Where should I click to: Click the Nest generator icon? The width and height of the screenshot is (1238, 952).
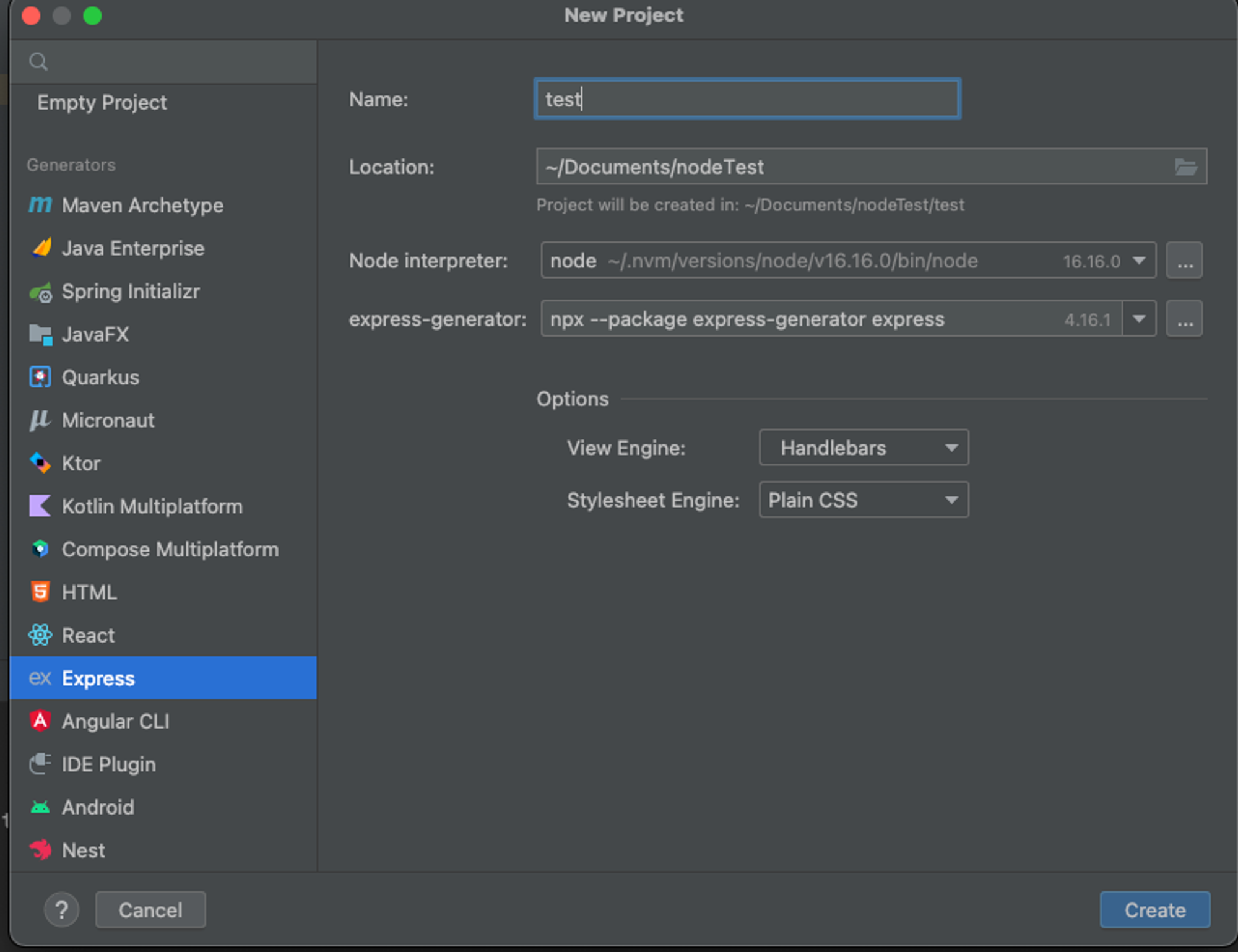point(40,850)
